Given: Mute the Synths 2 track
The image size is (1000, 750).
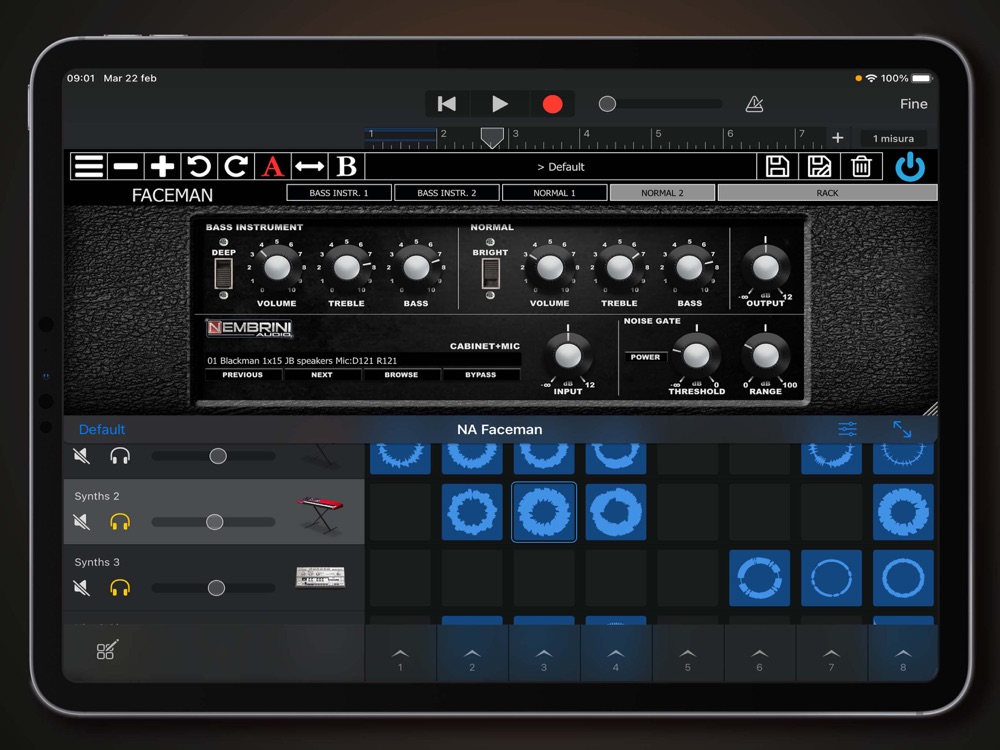Looking at the screenshot, I should click(x=82, y=522).
